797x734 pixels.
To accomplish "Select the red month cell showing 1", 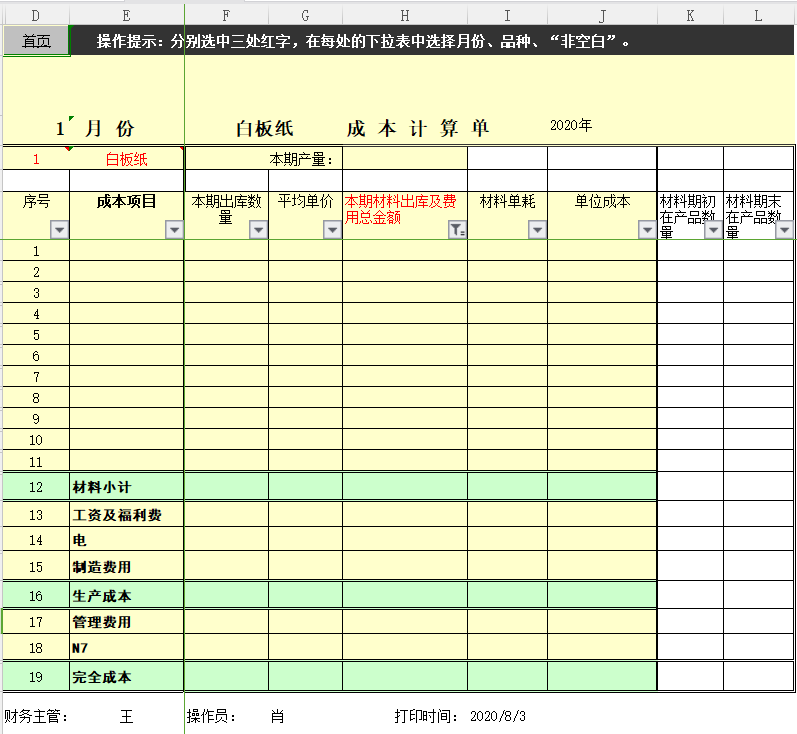I will 36,159.
